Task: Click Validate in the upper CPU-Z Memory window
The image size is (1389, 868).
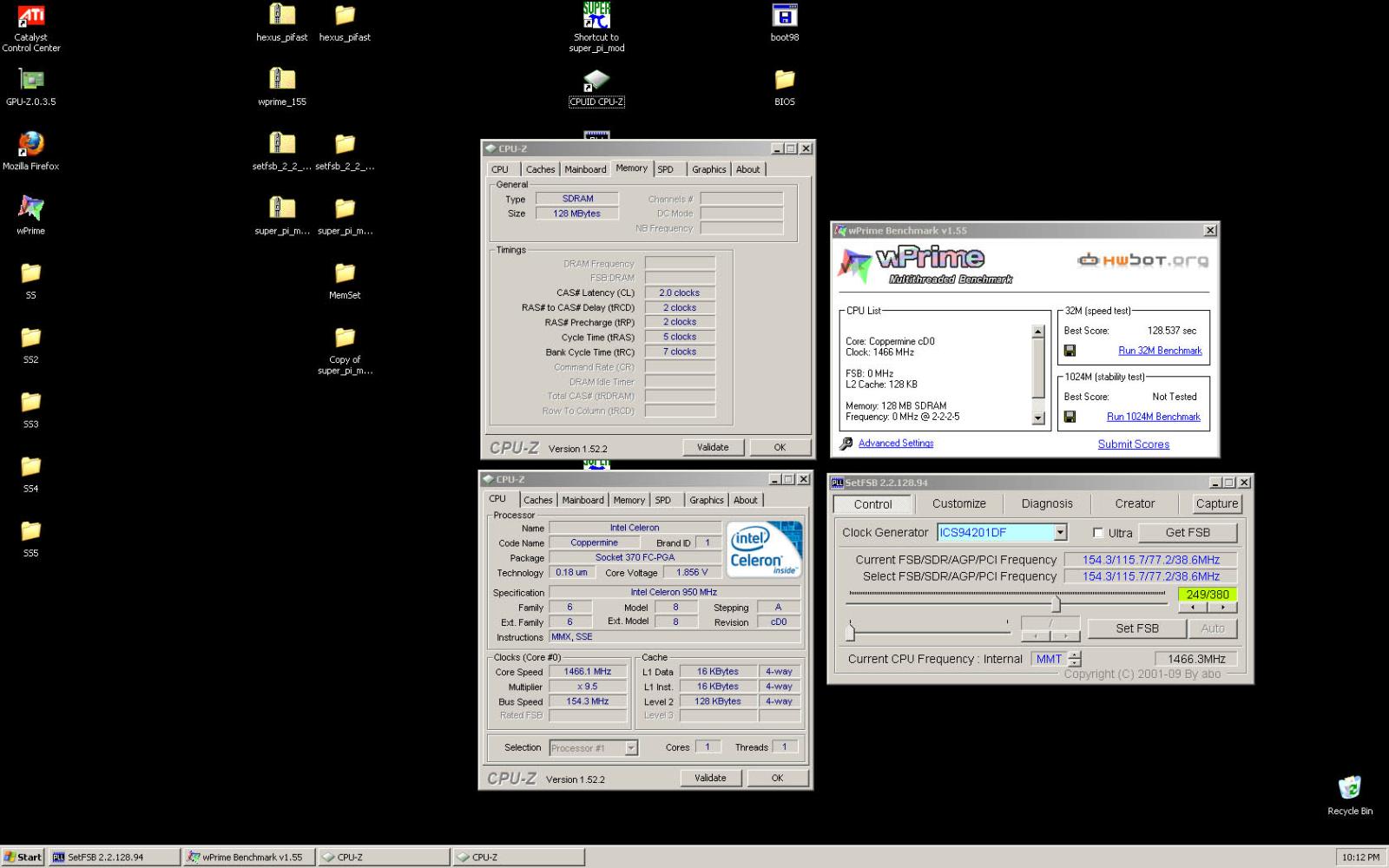Action: coord(713,448)
